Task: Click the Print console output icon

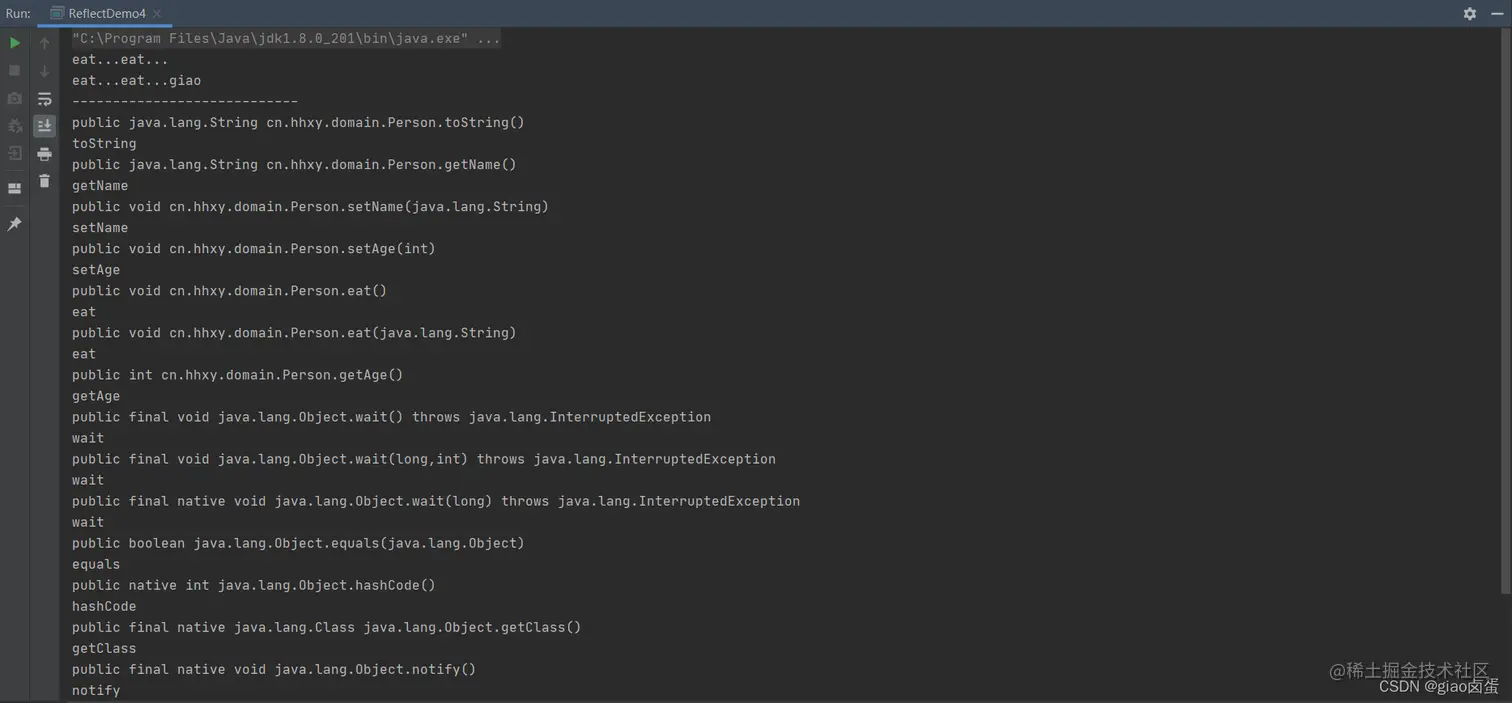Action: tap(44, 153)
